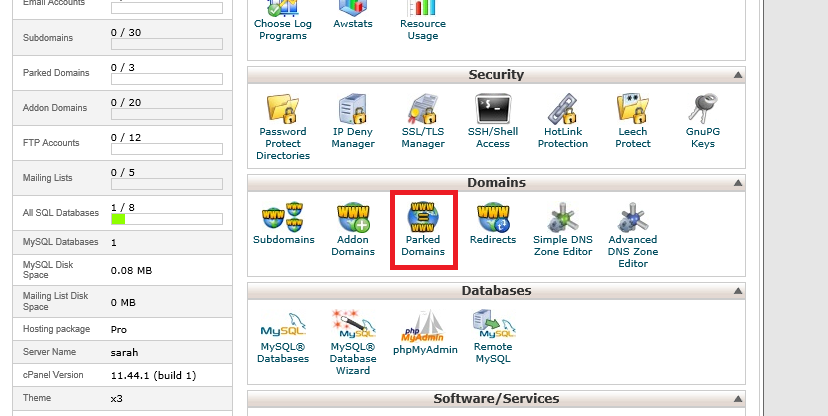
Task: Click the Resource Usage link
Action: (423, 29)
